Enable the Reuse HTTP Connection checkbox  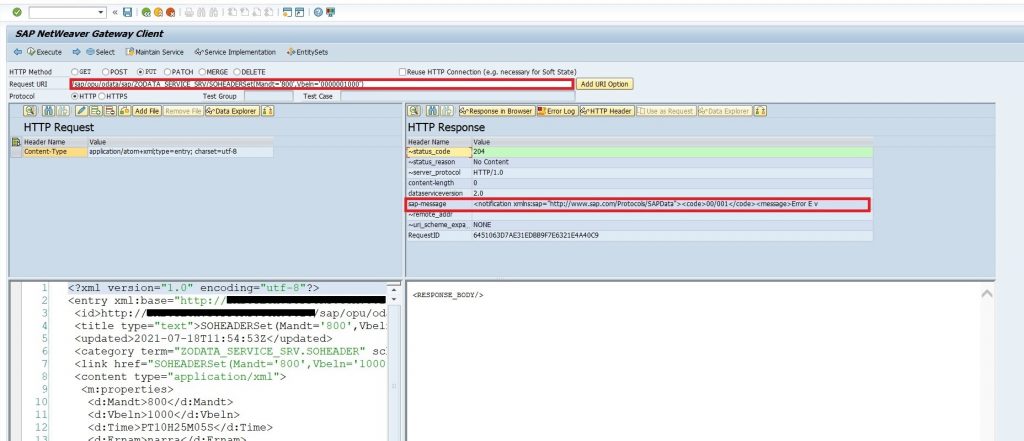click(x=402, y=72)
